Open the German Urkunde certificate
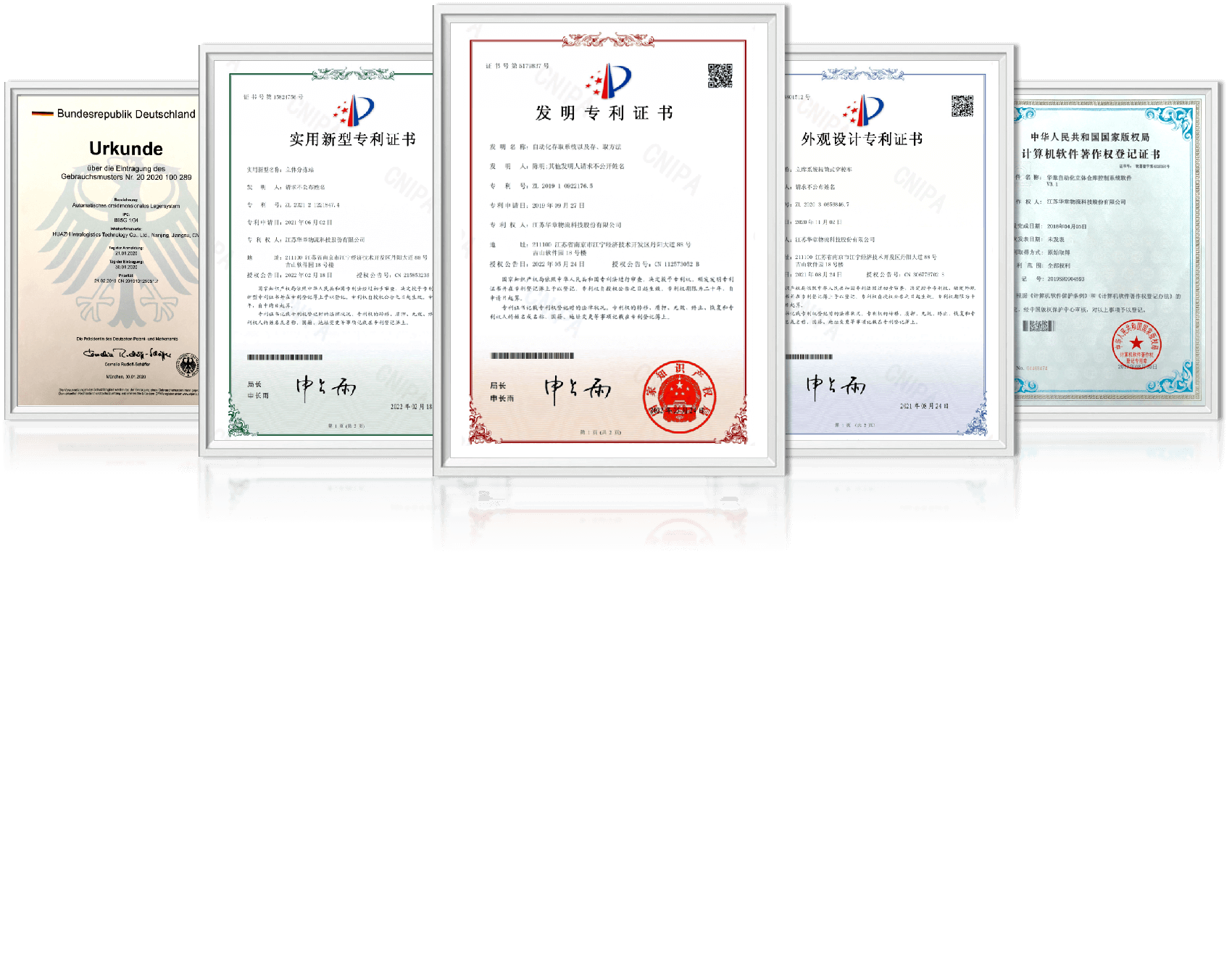 102,250
